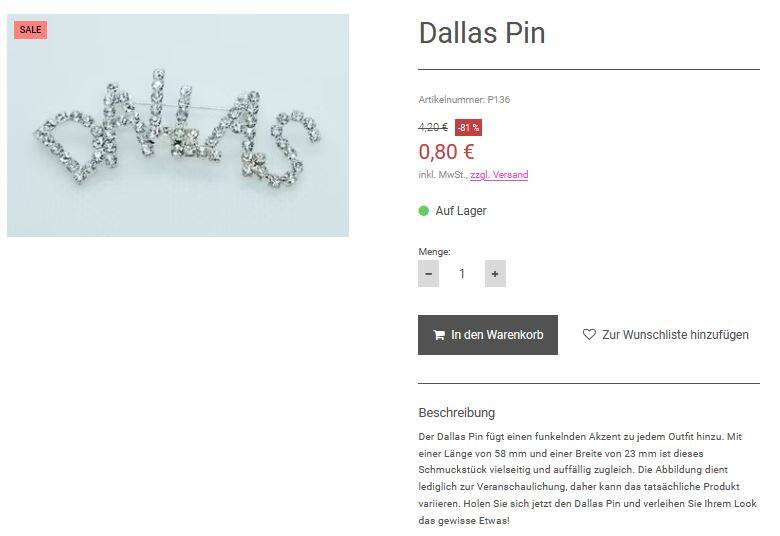Click the green in-stock indicator dot
Image resolution: width=780 pixels, height=536 pixels.
pos(423,211)
